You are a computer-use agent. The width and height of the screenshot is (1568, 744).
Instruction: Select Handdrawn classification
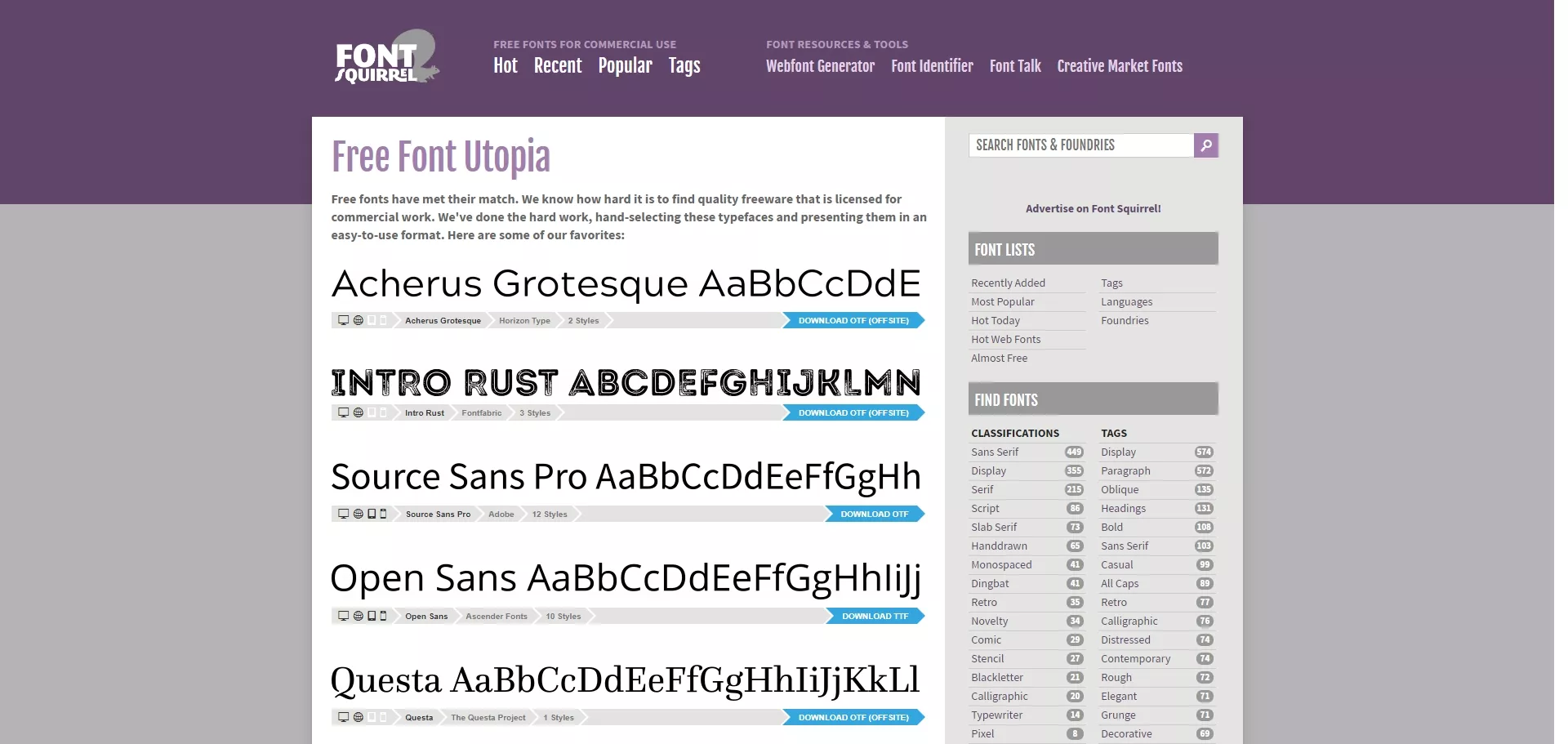(1000, 546)
